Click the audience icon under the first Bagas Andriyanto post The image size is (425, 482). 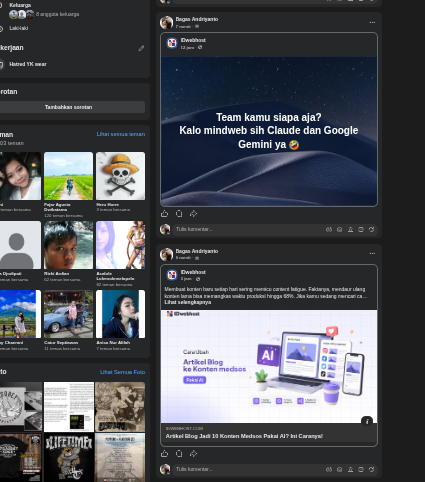pos(197,26)
